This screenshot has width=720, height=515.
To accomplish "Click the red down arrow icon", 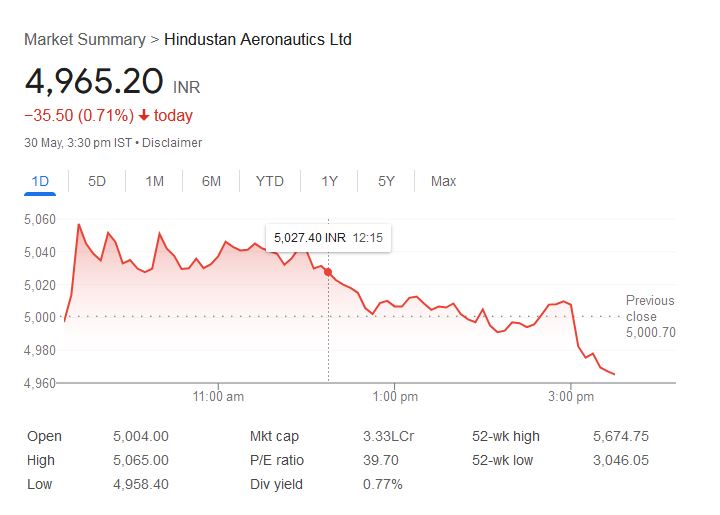I will tap(144, 116).
